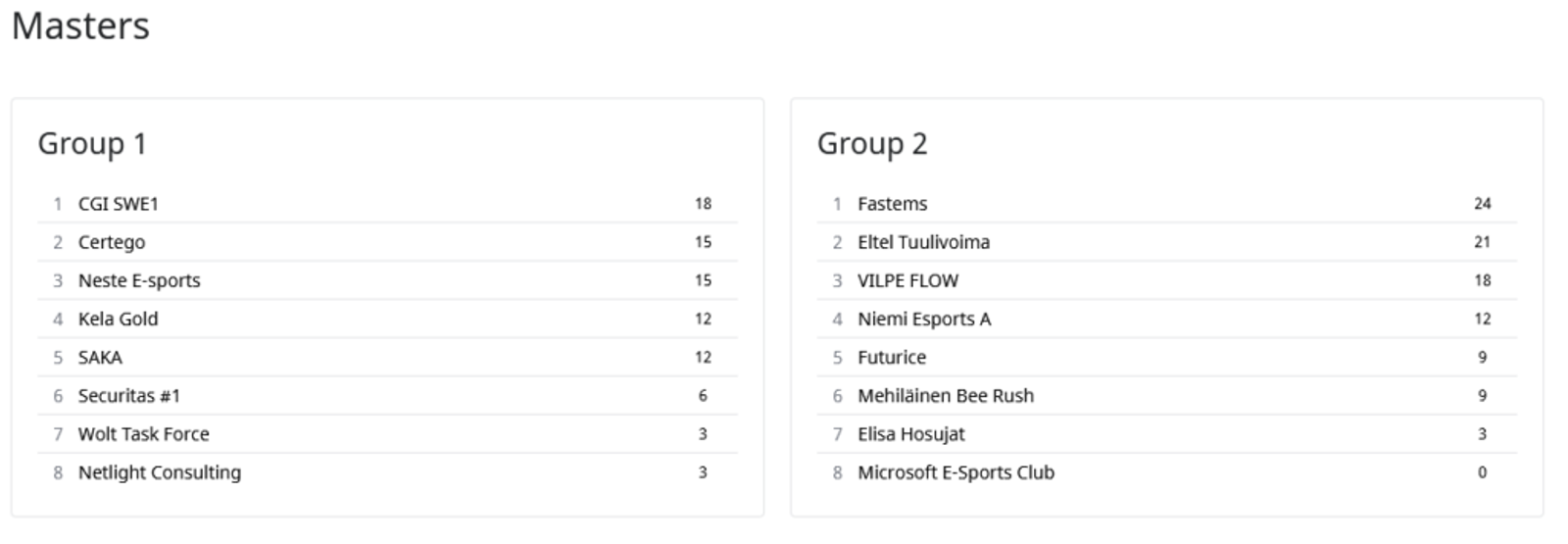Click the Group 1 heading

tap(92, 143)
